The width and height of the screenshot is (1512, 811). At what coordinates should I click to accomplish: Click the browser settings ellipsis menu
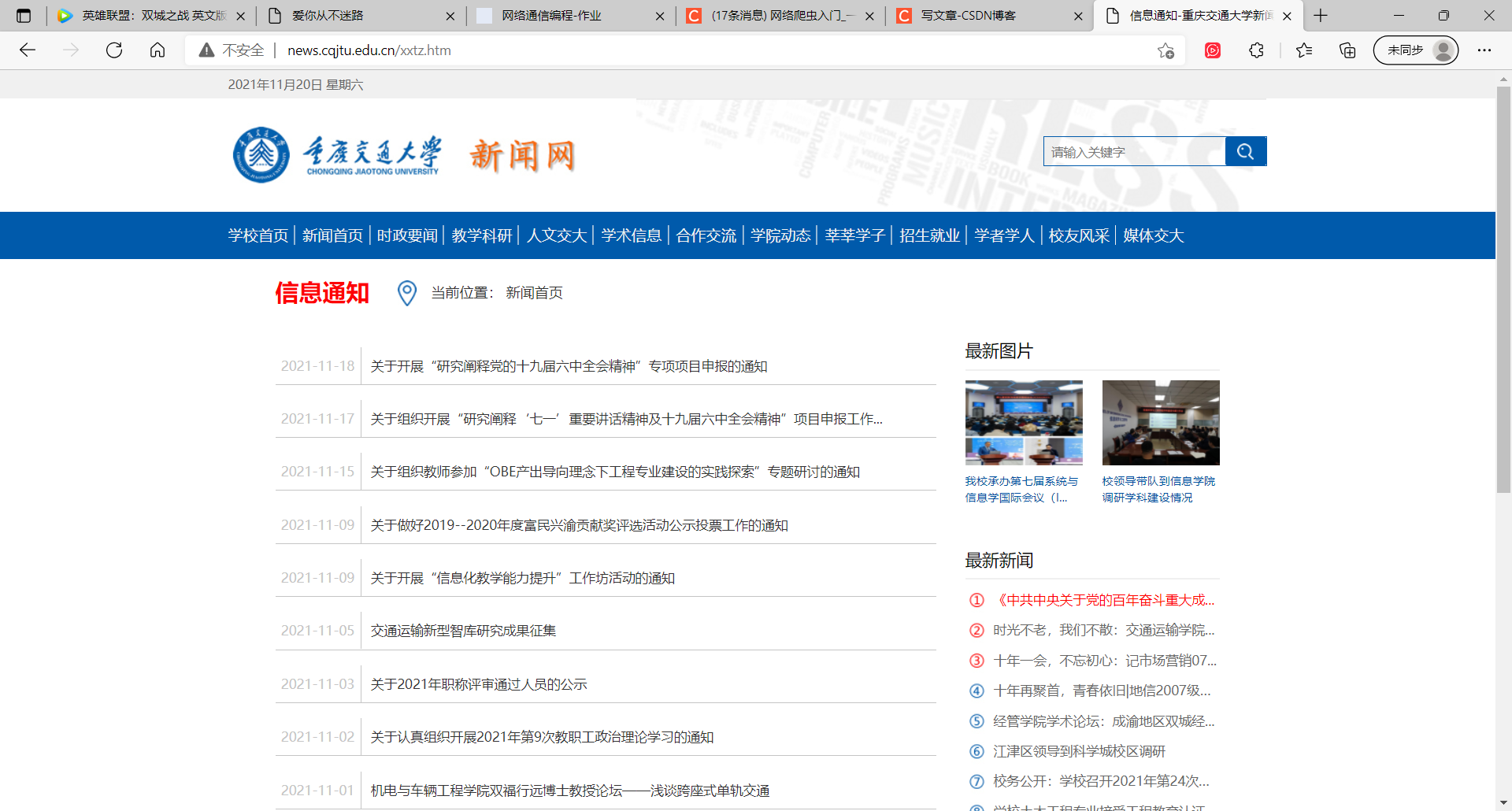pos(1485,50)
